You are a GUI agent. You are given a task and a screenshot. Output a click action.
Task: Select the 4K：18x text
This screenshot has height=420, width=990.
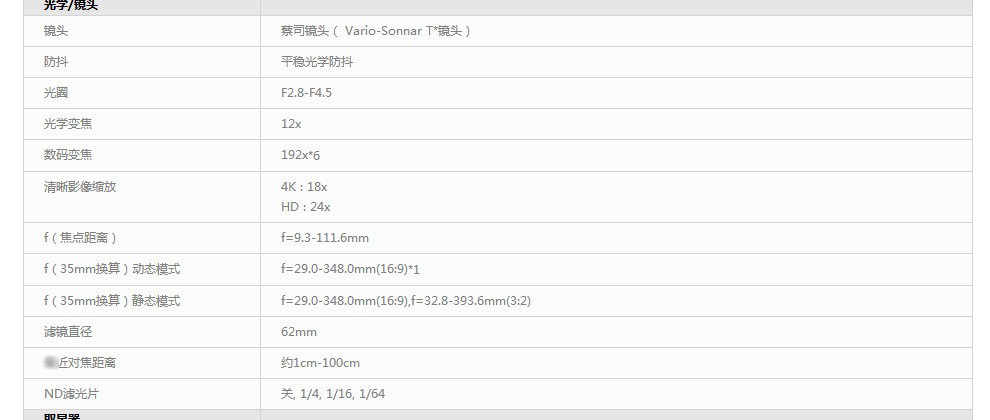[304, 187]
